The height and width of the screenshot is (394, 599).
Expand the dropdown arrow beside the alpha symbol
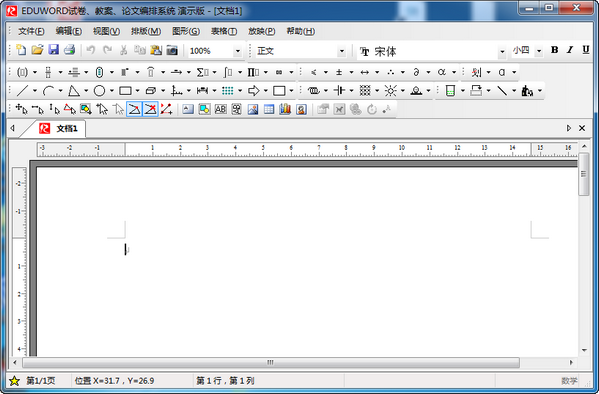454,72
